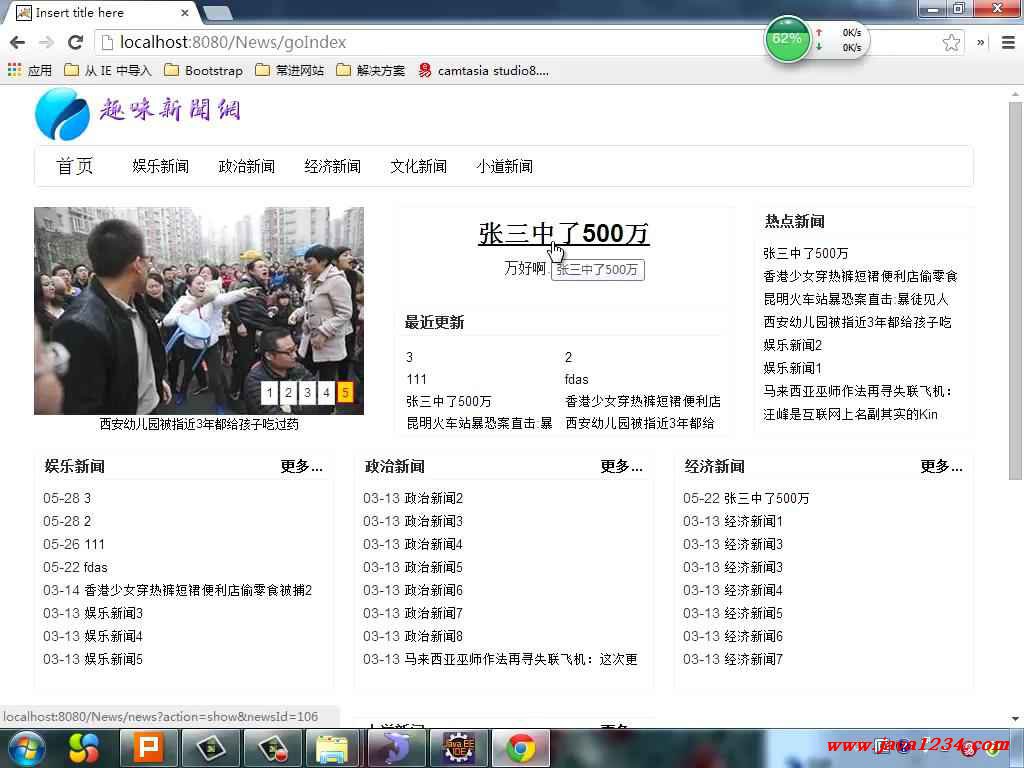
Task: Open the large underlined headline 张三中了500万
Action: click(564, 234)
